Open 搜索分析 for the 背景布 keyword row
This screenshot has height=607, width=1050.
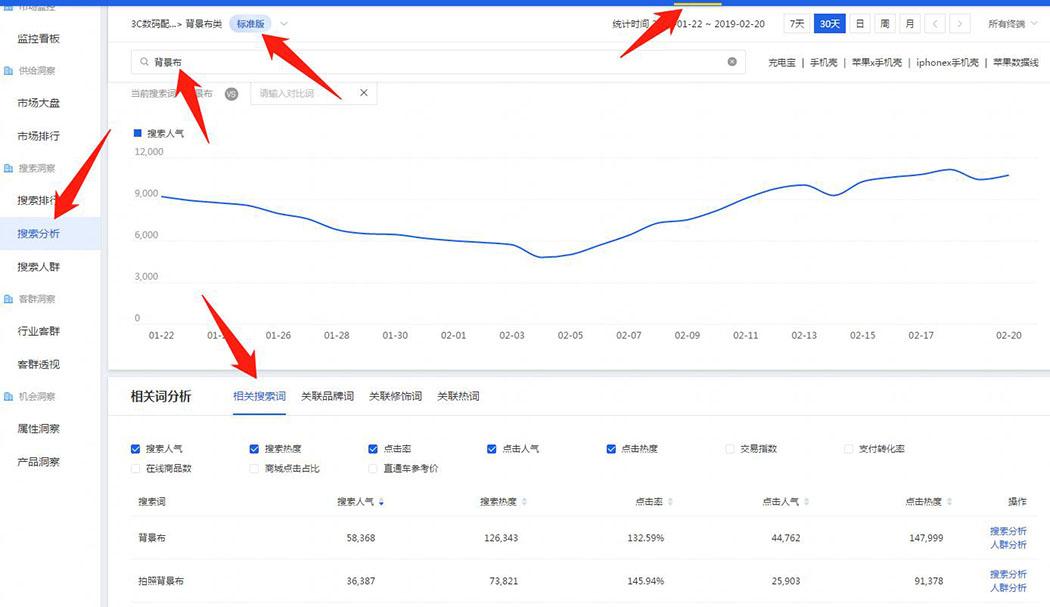(x=1008, y=532)
